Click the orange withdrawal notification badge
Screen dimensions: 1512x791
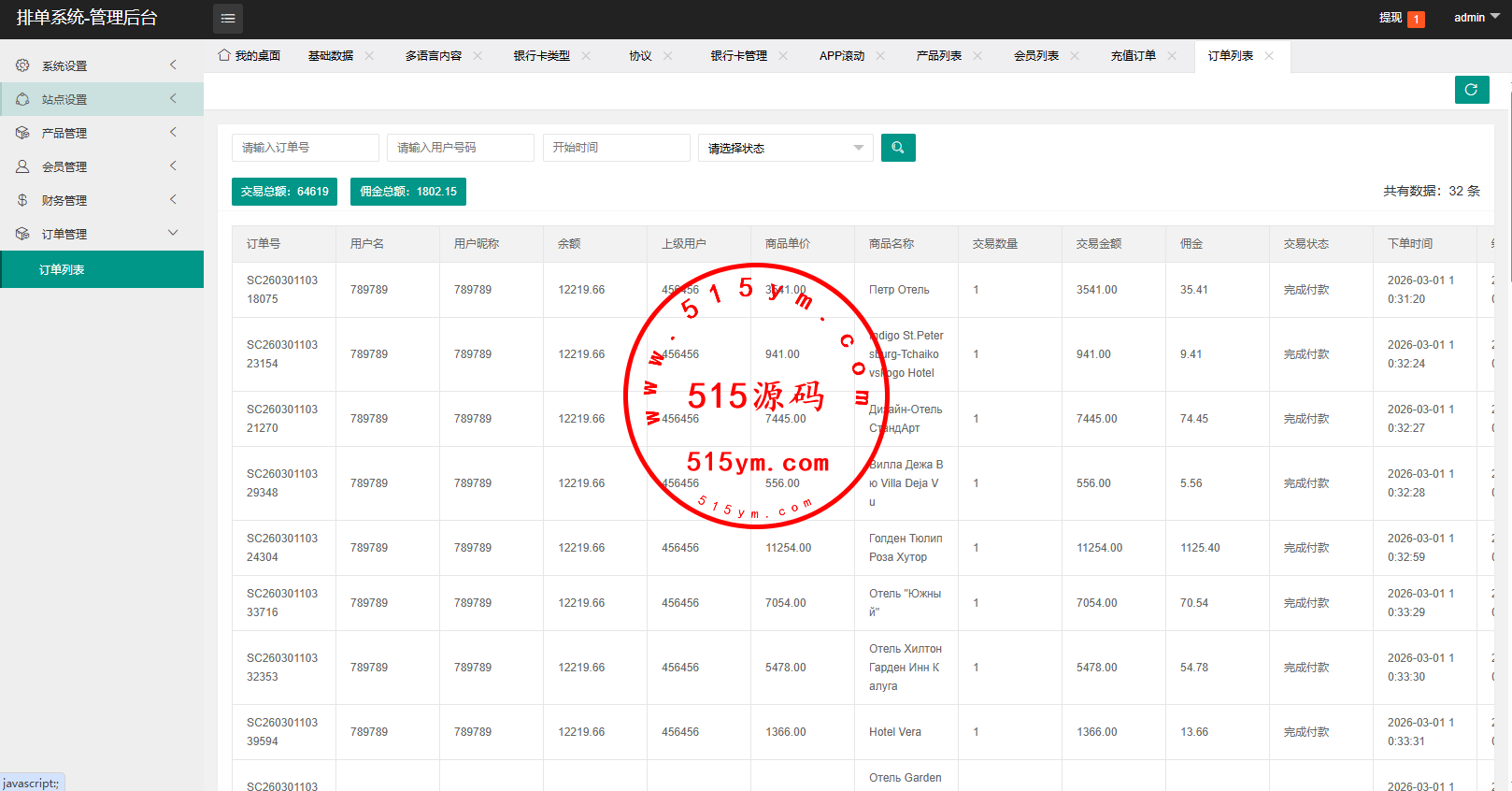(x=1417, y=19)
